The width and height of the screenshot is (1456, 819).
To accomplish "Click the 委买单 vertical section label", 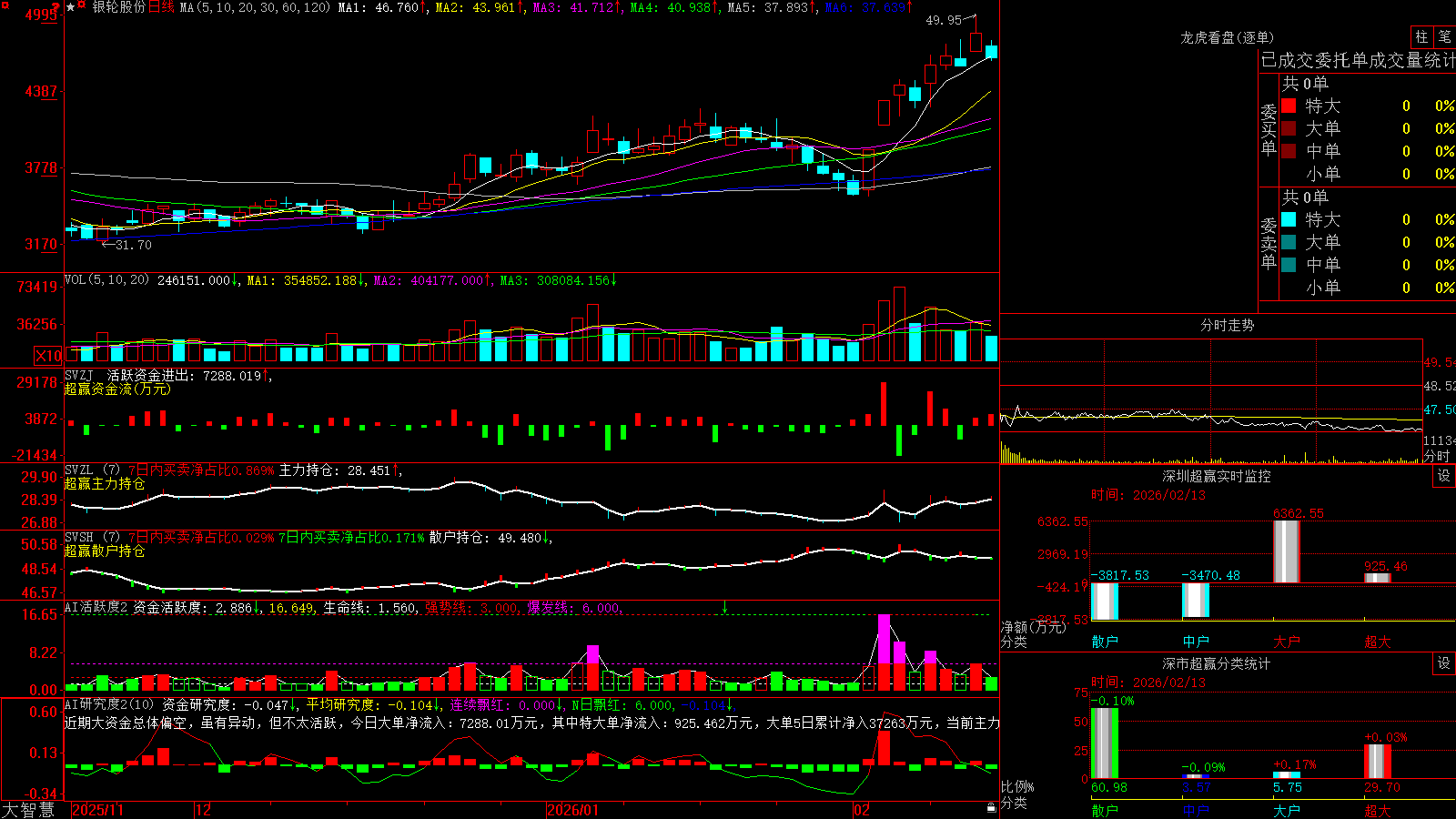I will (1269, 128).
